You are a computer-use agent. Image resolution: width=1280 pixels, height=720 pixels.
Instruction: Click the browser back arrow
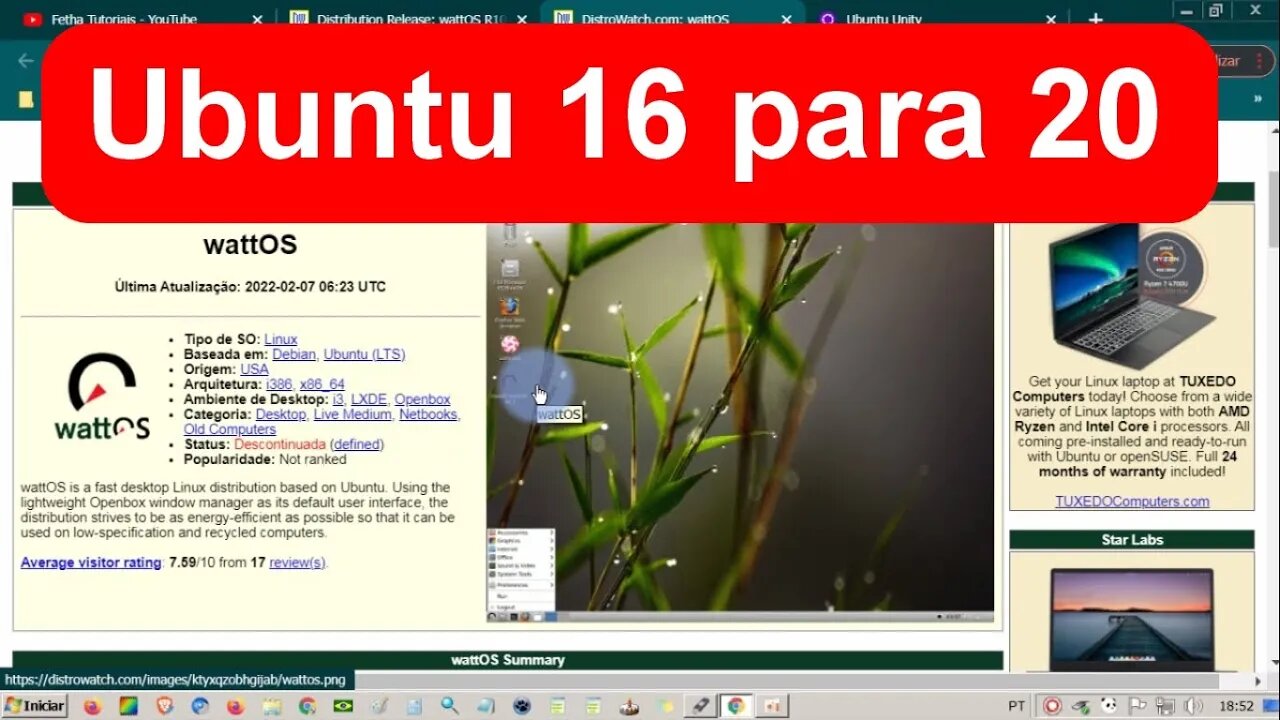(x=25, y=61)
